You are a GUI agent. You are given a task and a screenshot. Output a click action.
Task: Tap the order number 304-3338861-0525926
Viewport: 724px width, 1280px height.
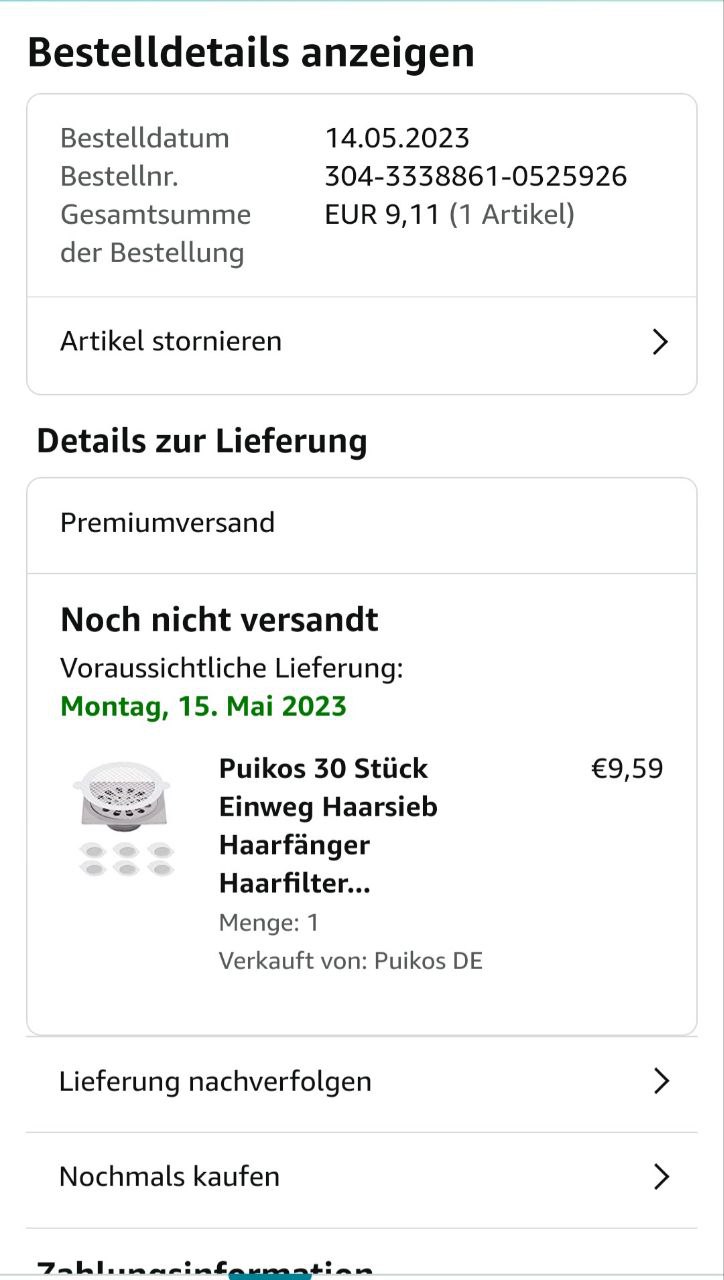pos(475,176)
